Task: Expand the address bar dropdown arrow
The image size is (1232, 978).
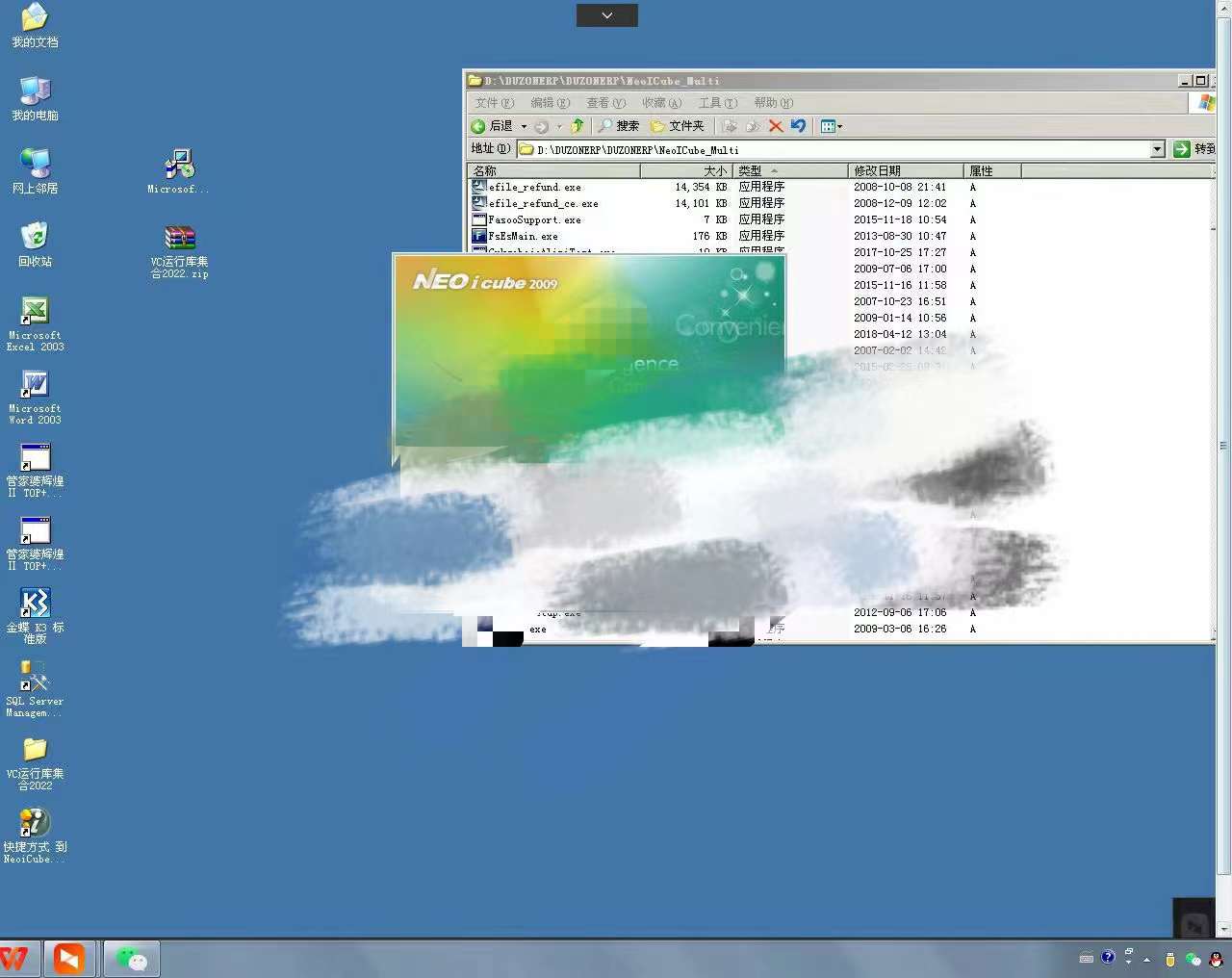Action: (x=1157, y=149)
